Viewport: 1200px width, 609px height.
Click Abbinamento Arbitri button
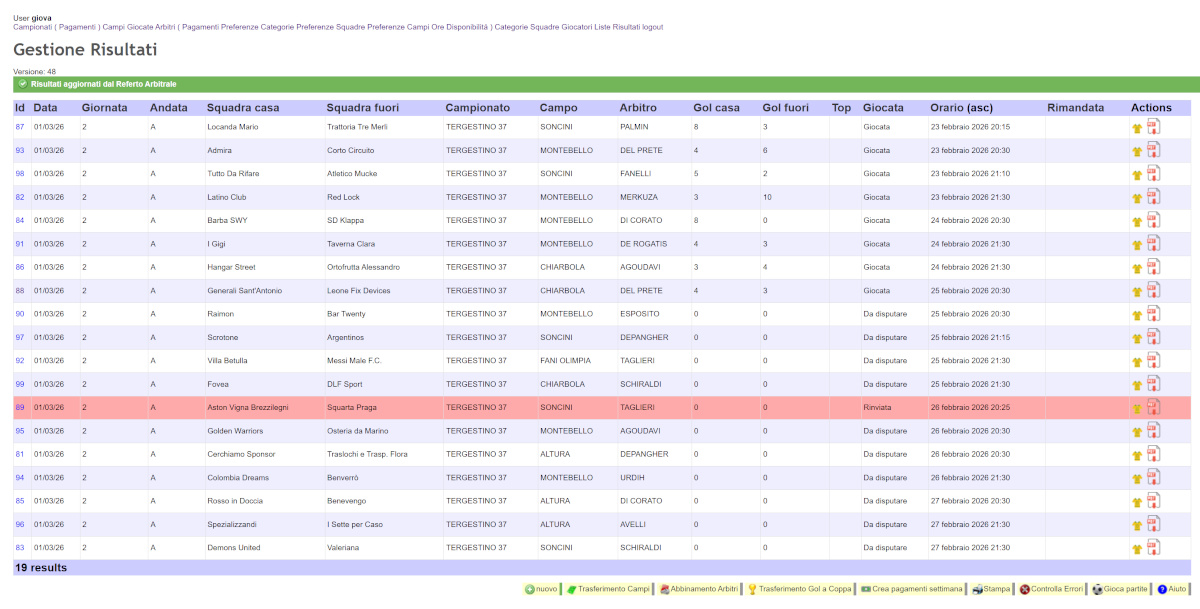click(x=700, y=589)
